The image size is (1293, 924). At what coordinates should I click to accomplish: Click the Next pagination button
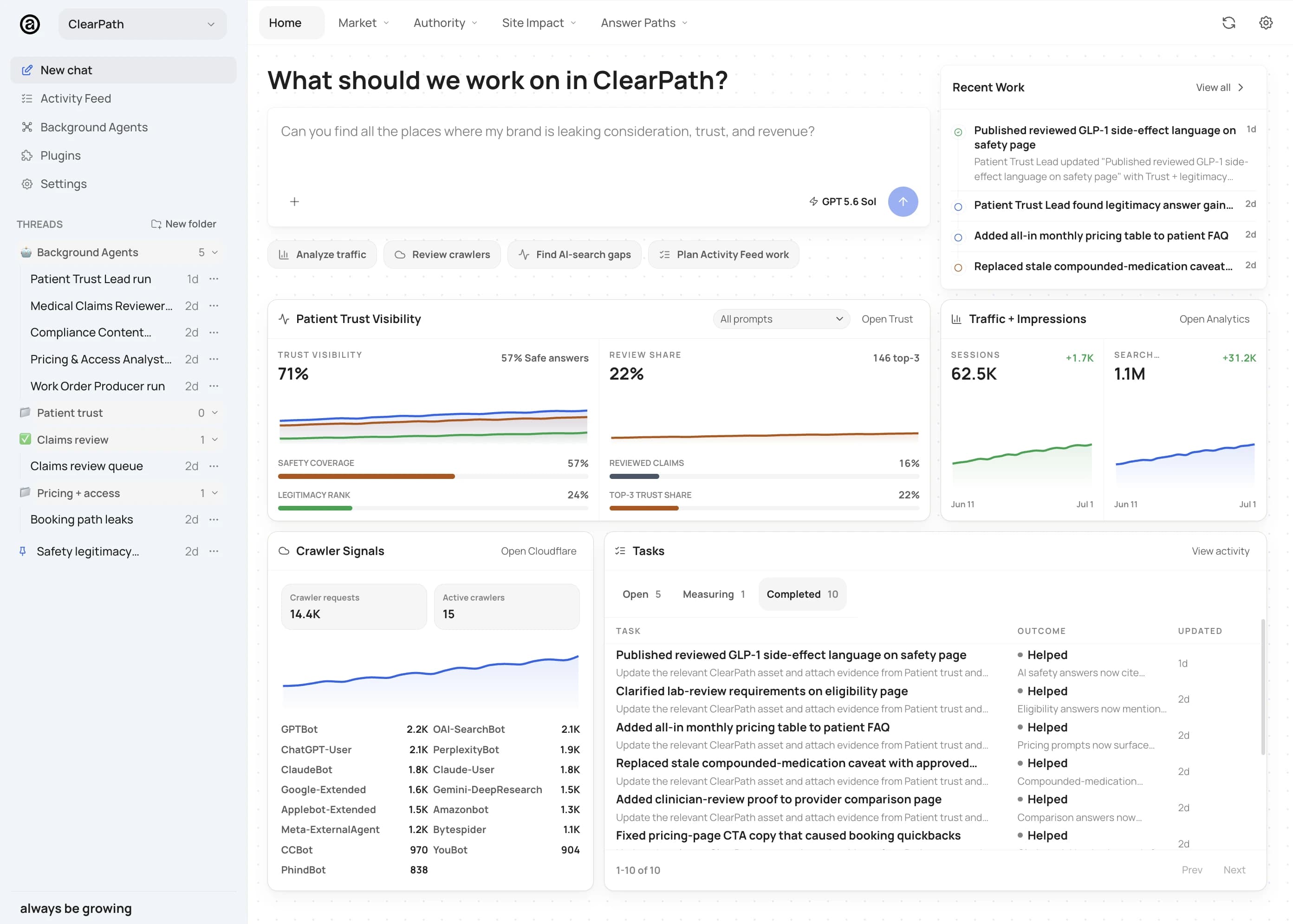(x=1234, y=870)
